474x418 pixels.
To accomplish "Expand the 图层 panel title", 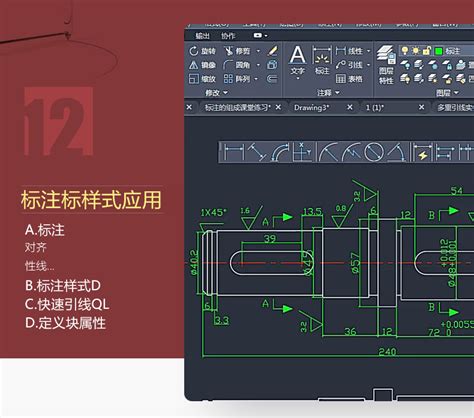I will pos(447,92).
